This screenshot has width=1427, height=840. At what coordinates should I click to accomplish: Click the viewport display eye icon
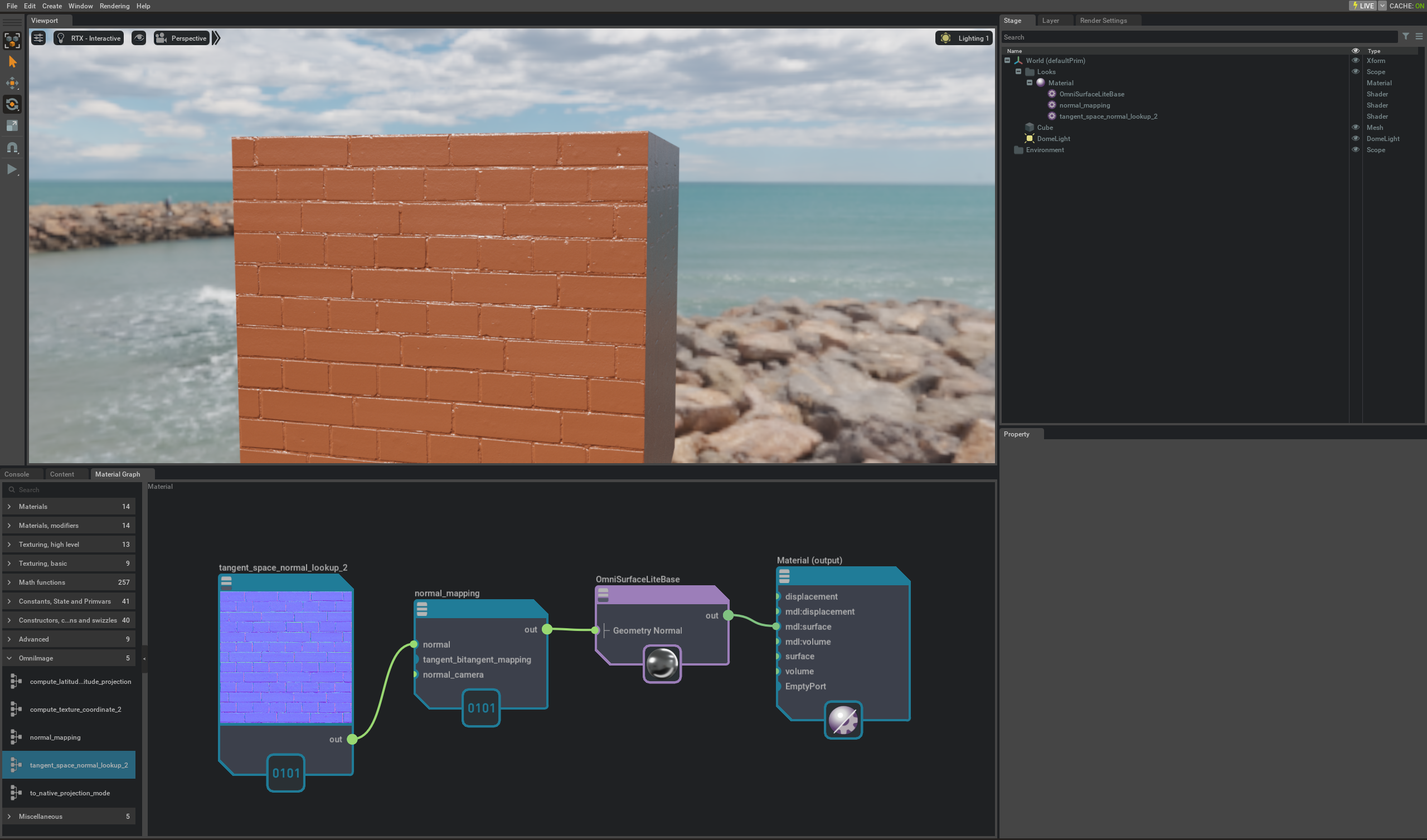[139, 38]
